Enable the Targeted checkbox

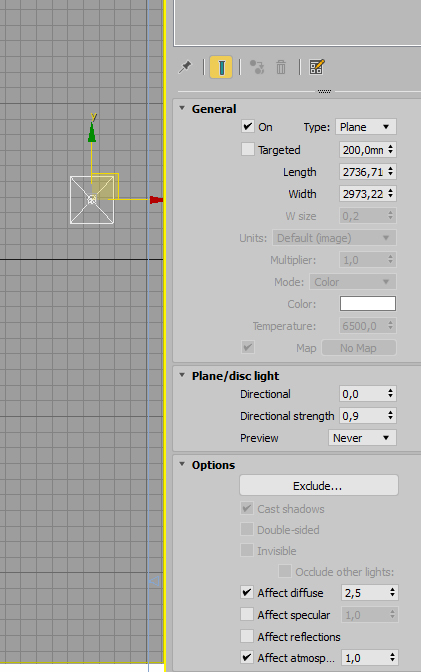[248, 149]
